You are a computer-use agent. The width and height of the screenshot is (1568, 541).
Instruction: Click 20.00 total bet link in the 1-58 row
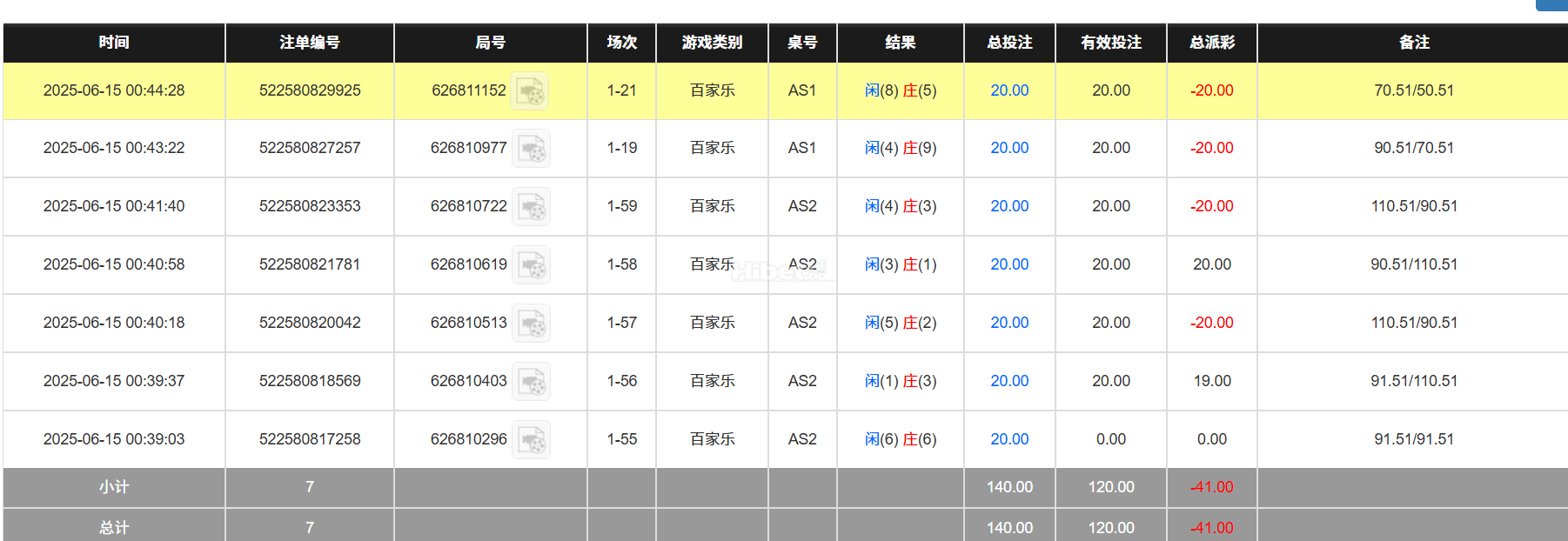tap(1009, 264)
